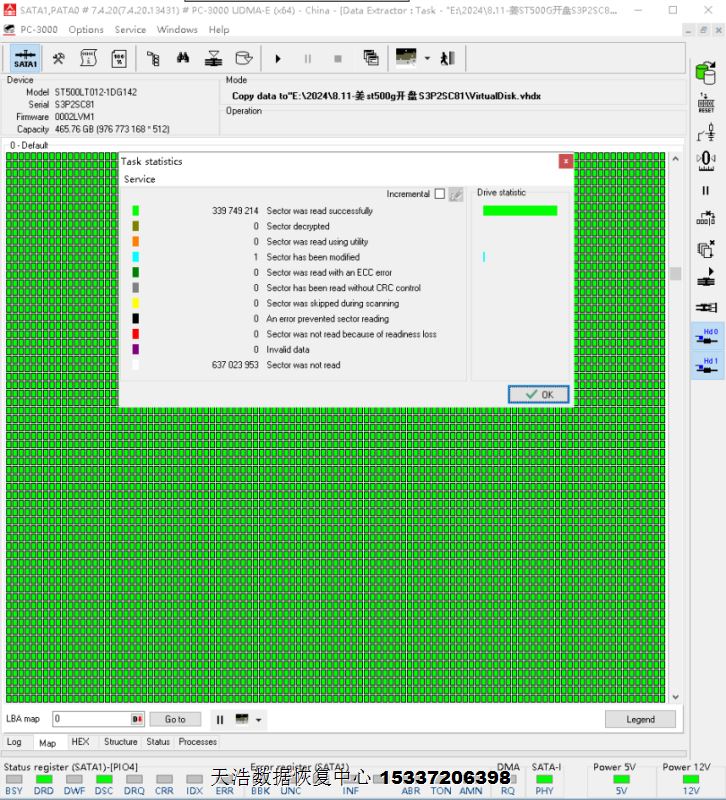
Task: Switch to the HEX tab
Action: 80,742
